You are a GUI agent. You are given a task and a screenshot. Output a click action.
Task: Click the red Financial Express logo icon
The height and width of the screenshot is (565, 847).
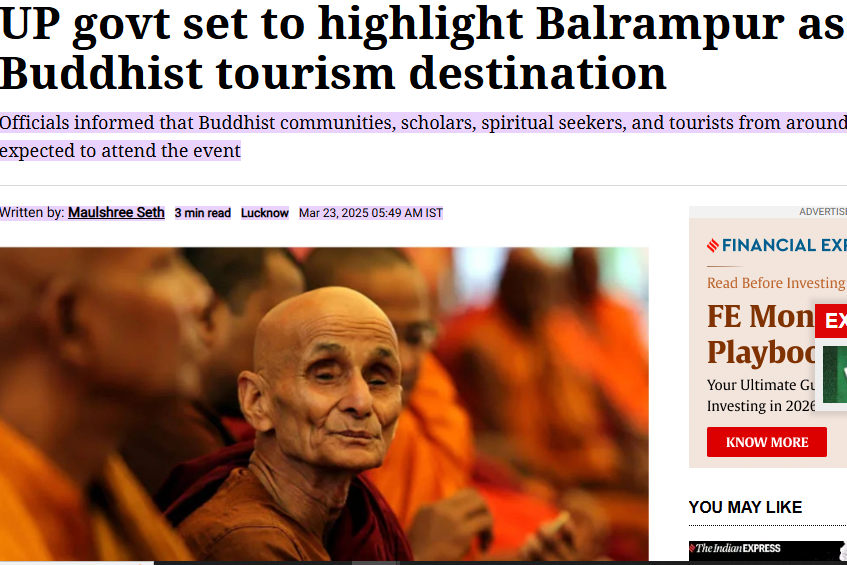pos(713,246)
